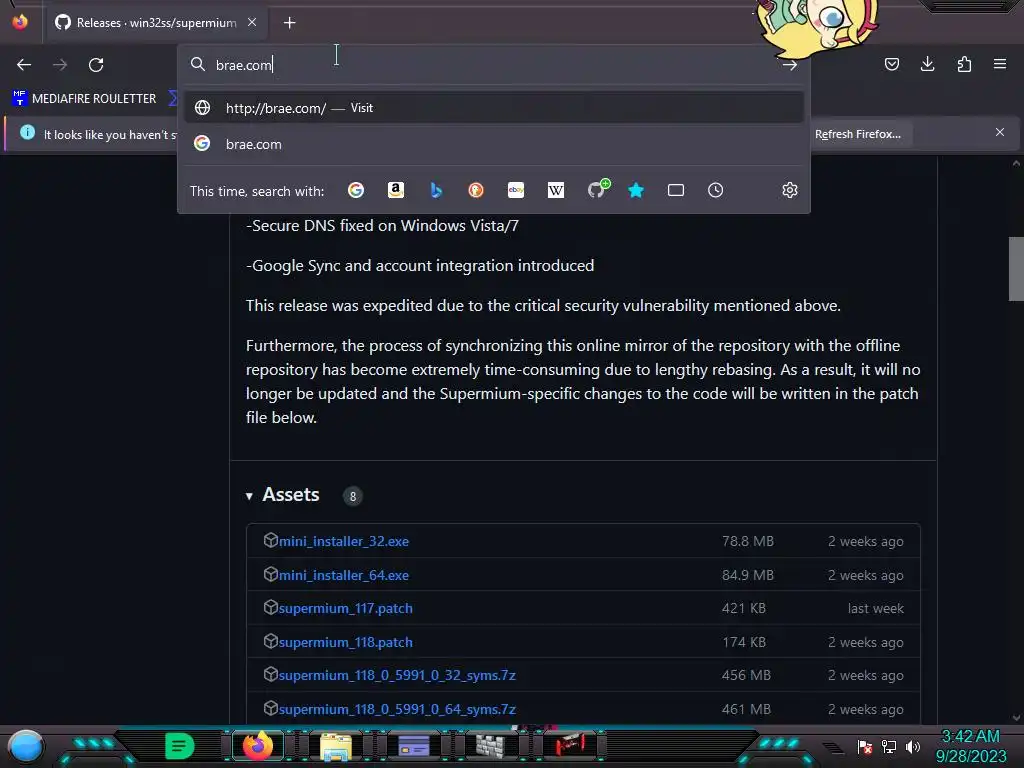The image size is (1024, 768).
Task: Reload the current page
Action: [x=96, y=65]
